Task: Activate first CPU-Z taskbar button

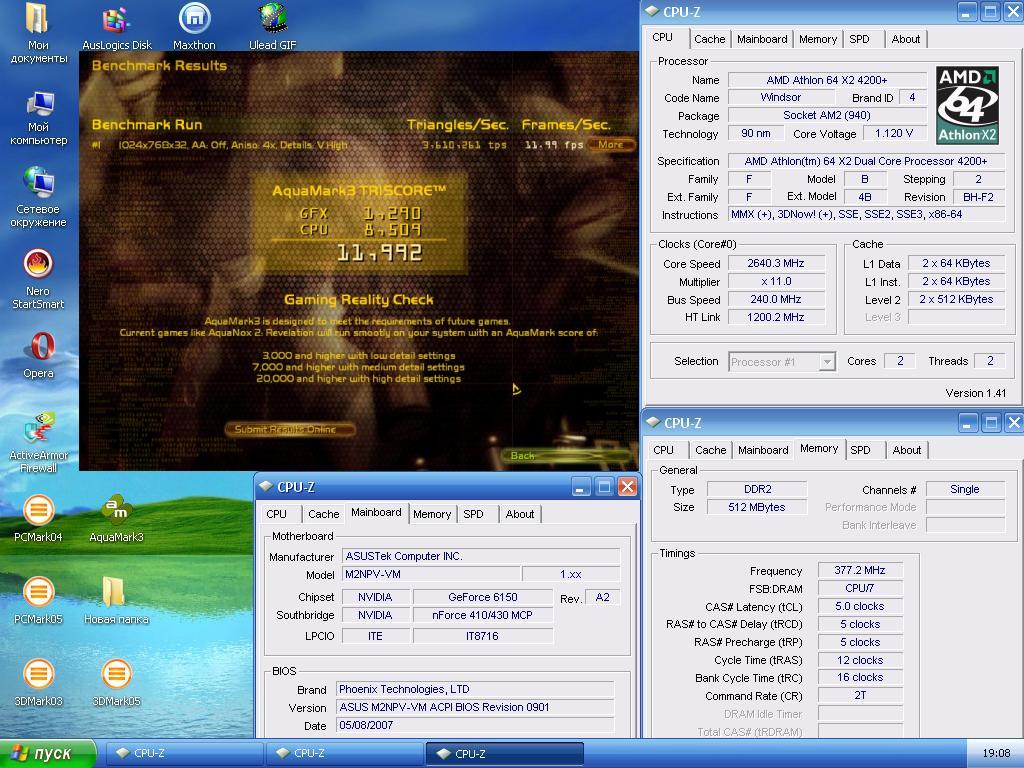Action: coord(185,753)
